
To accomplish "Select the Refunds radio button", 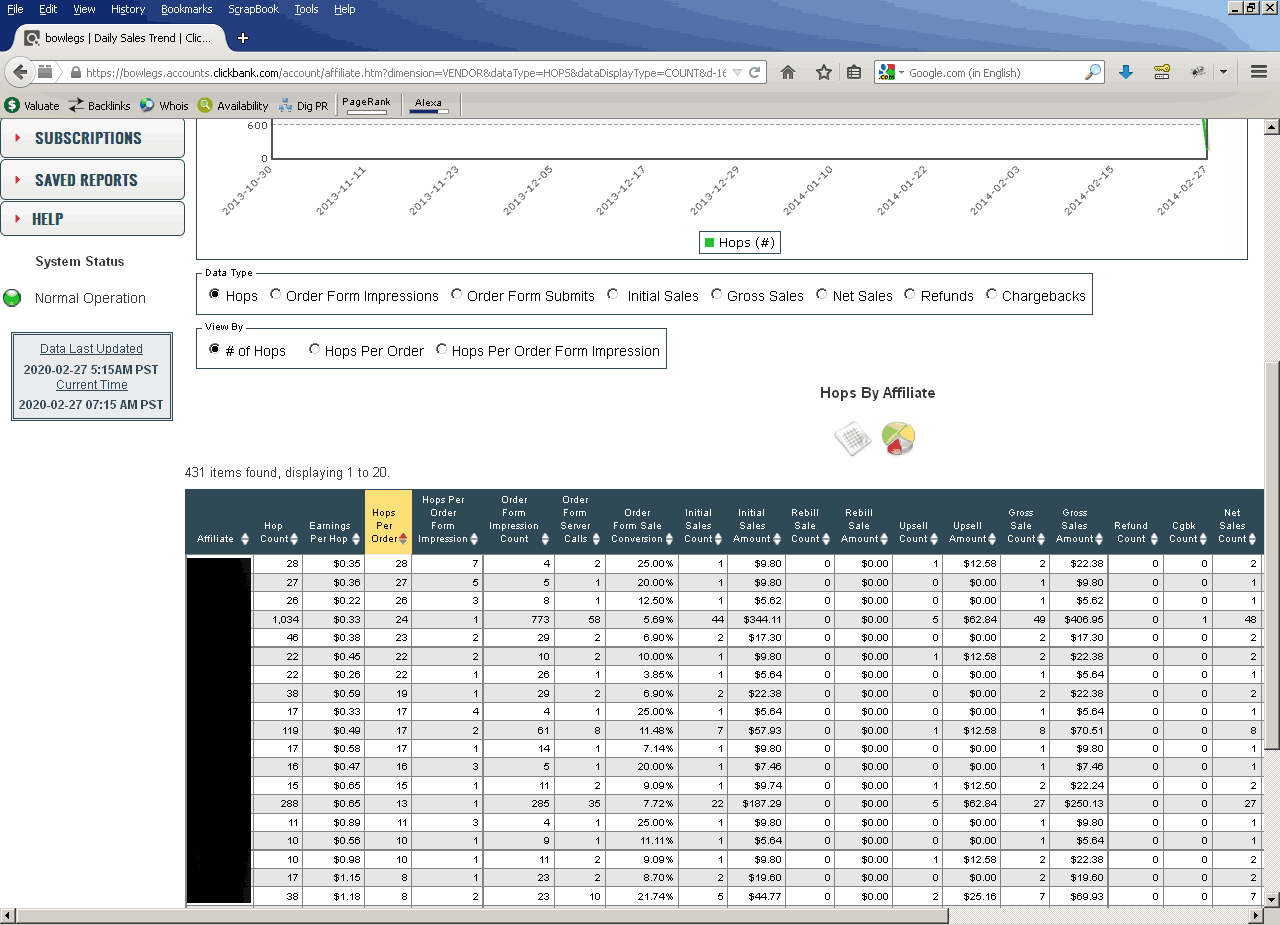I will pos(910,295).
